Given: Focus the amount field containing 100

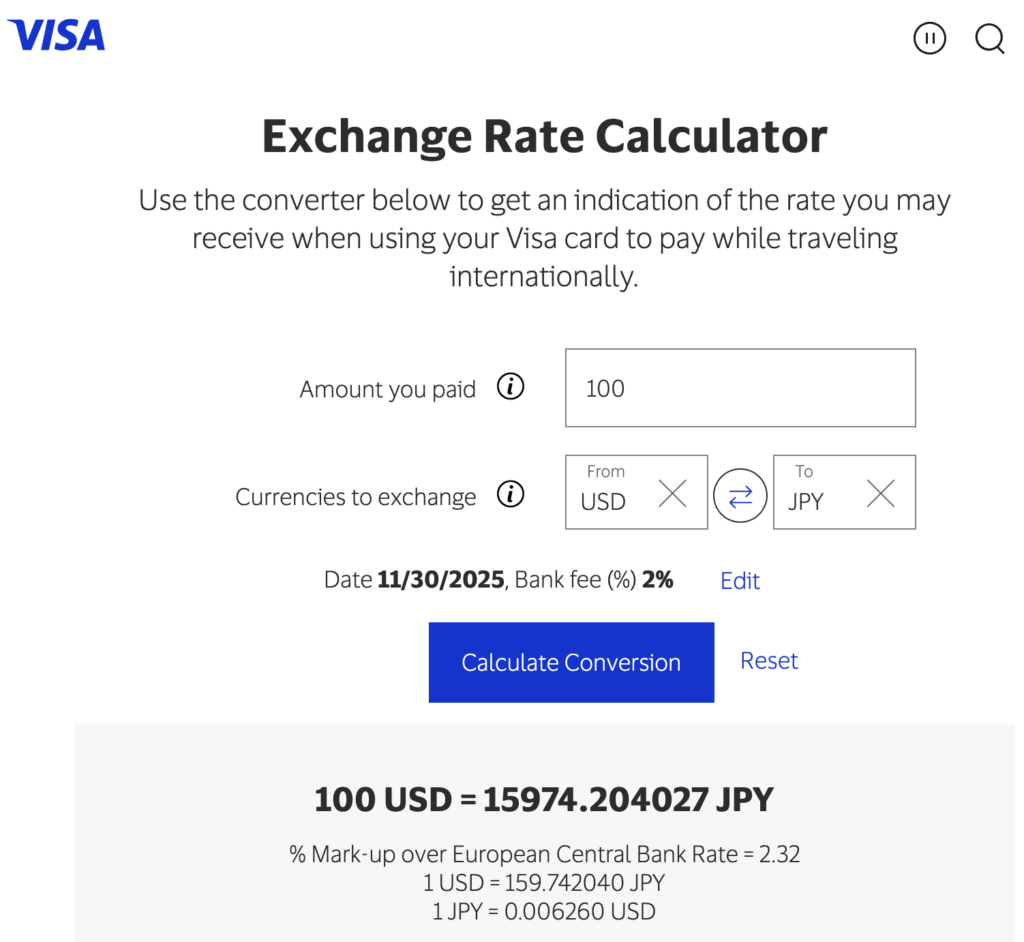Looking at the screenshot, I should (x=740, y=388).
